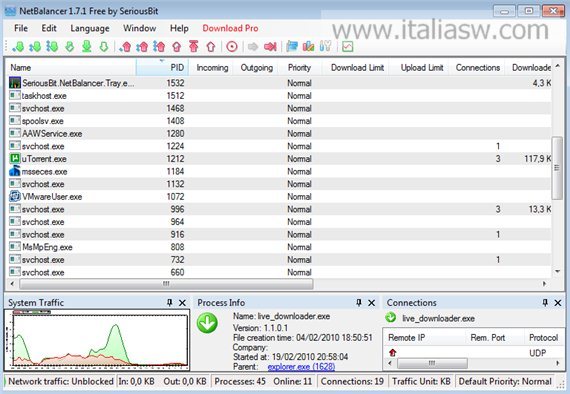Image resolution: width=570 pixels, height=394 pixels.
Task: Select the AAWService.exe process row
Action: pyautogui.click(x=279, y=133)
